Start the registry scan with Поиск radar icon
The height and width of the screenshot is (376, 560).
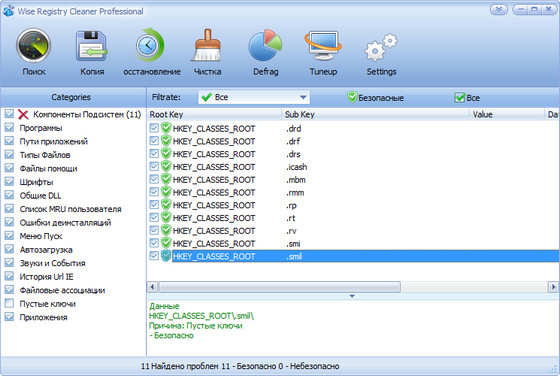[x=34, y=46]
